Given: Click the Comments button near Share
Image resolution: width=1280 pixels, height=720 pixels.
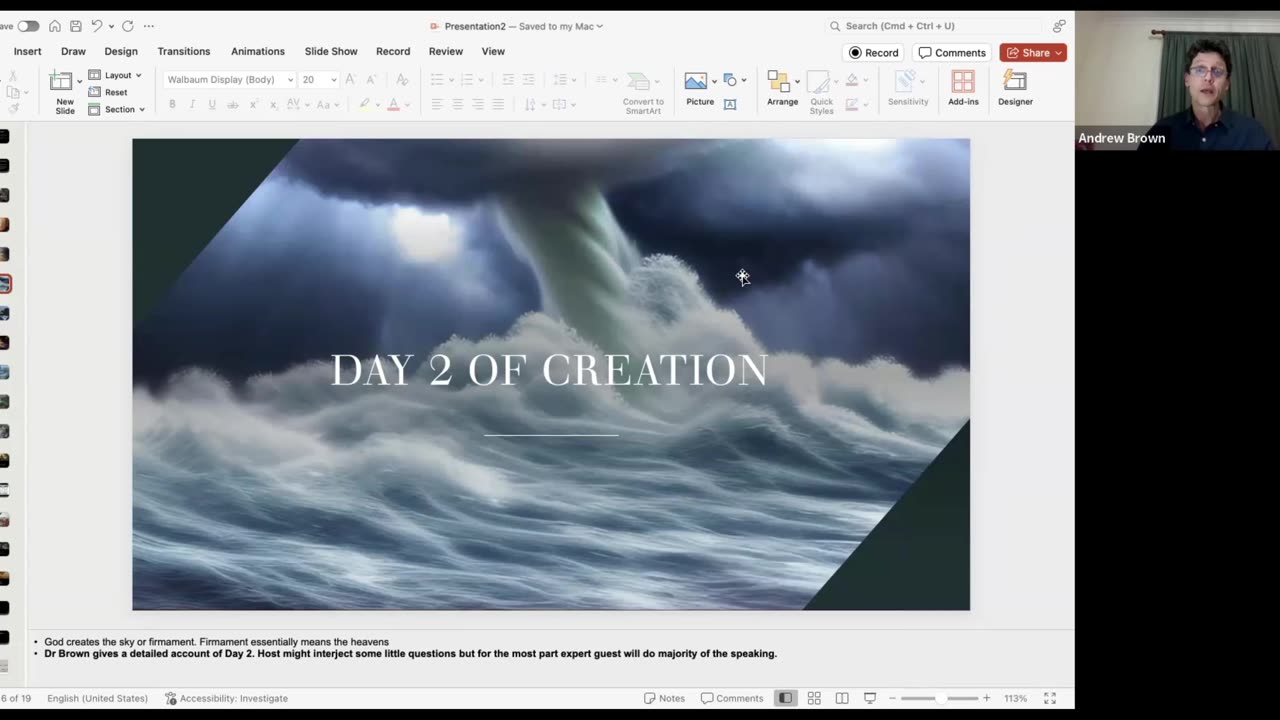Looking at the screenshot, I should [x=952, y=52].
